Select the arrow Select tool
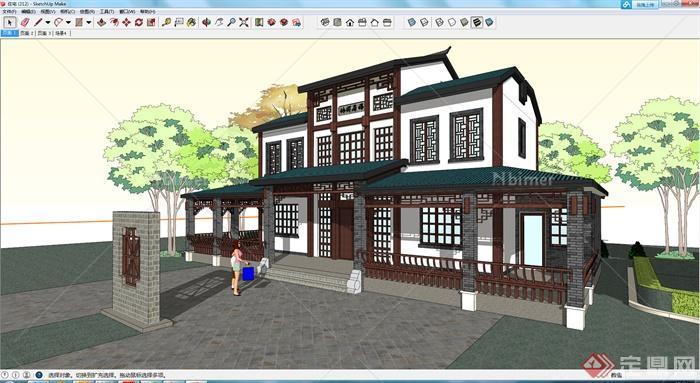Screen dimensions: 700x383 [x=10, y=22]
